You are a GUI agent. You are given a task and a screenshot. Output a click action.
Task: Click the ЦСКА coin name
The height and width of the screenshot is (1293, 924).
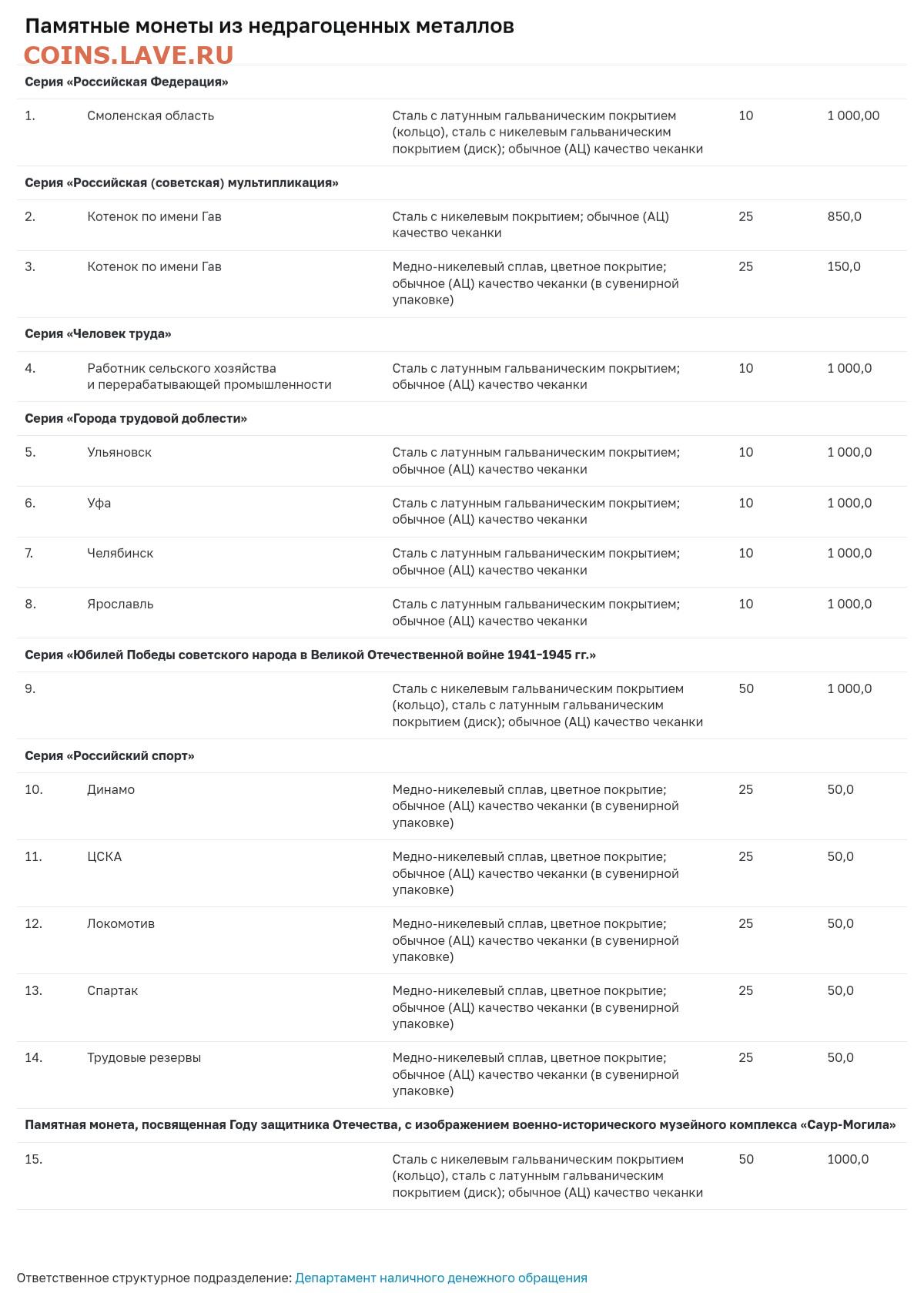click(105, 856)
